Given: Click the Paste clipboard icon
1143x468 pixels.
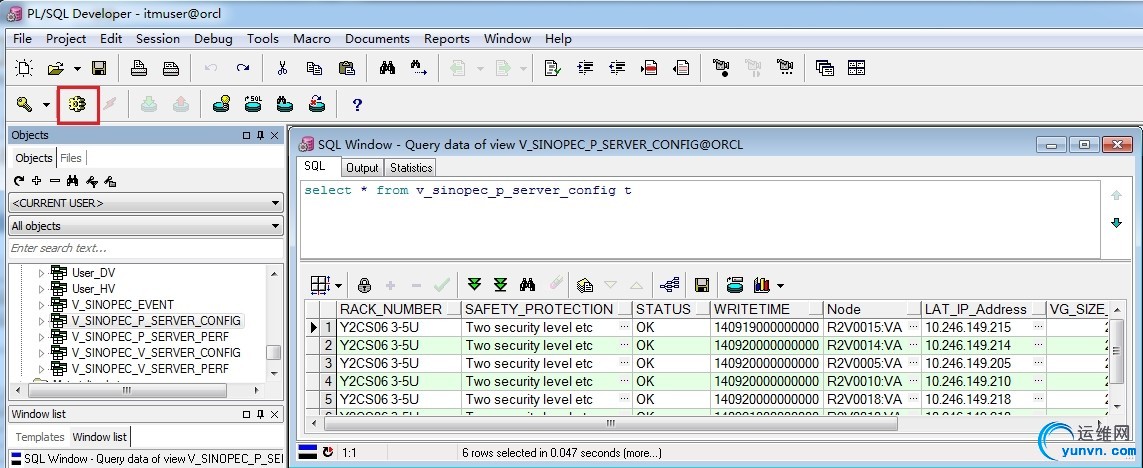Looking at the screenshot, I should click(x=347, y=69).
